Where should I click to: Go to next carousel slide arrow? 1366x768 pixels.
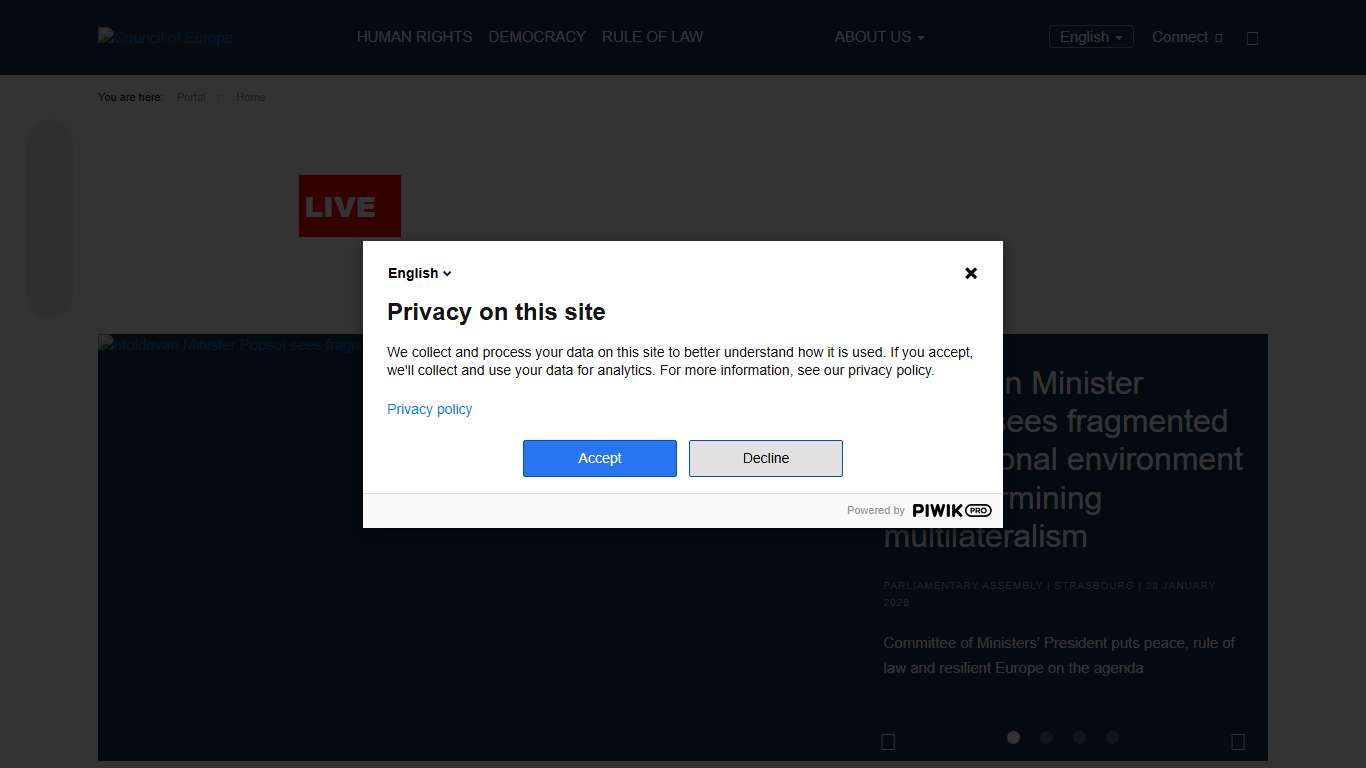pos(1237,742)
